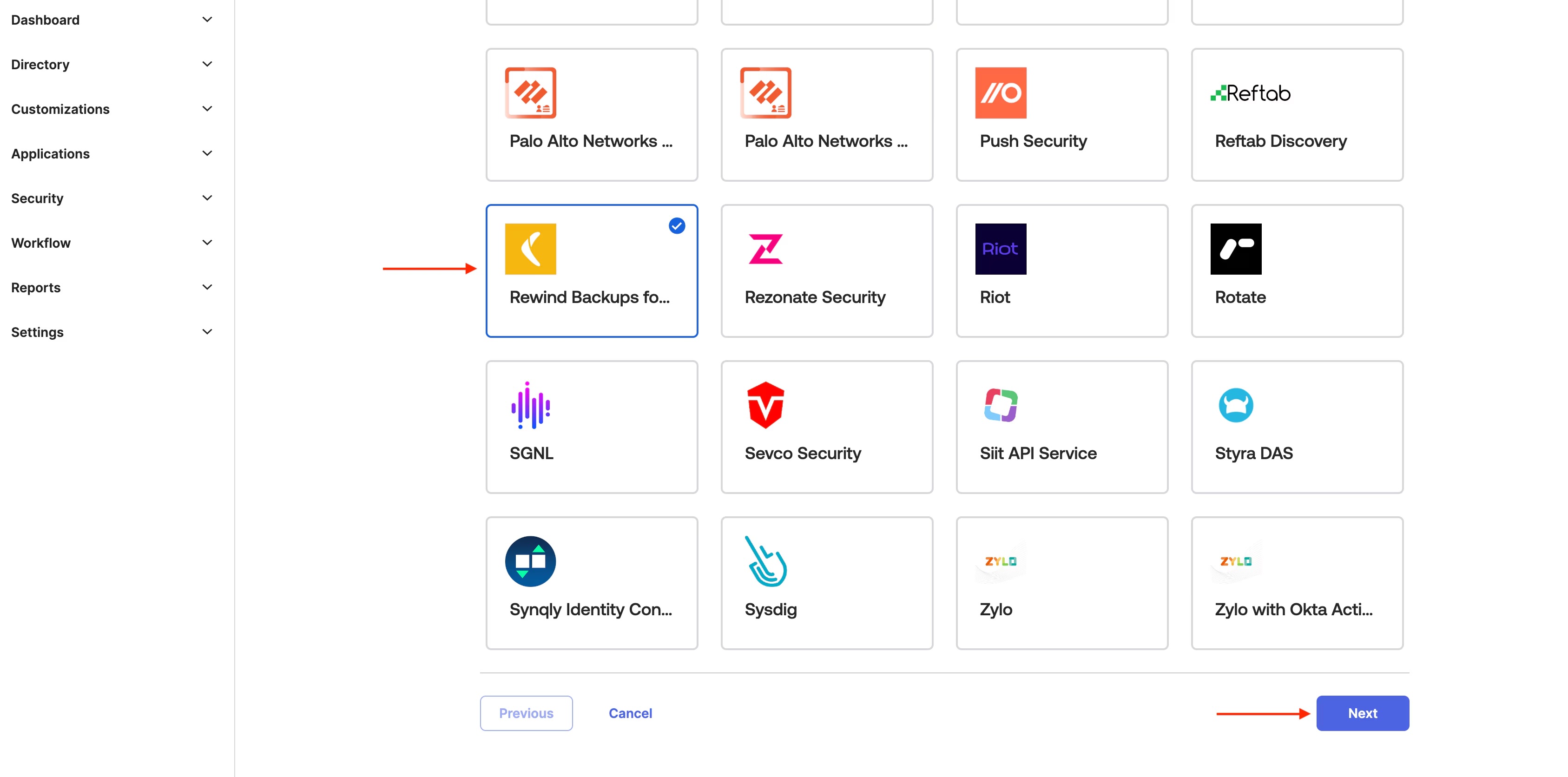Open the Settings menu item
Viewport: 1568px width, 777px height.
37,332
